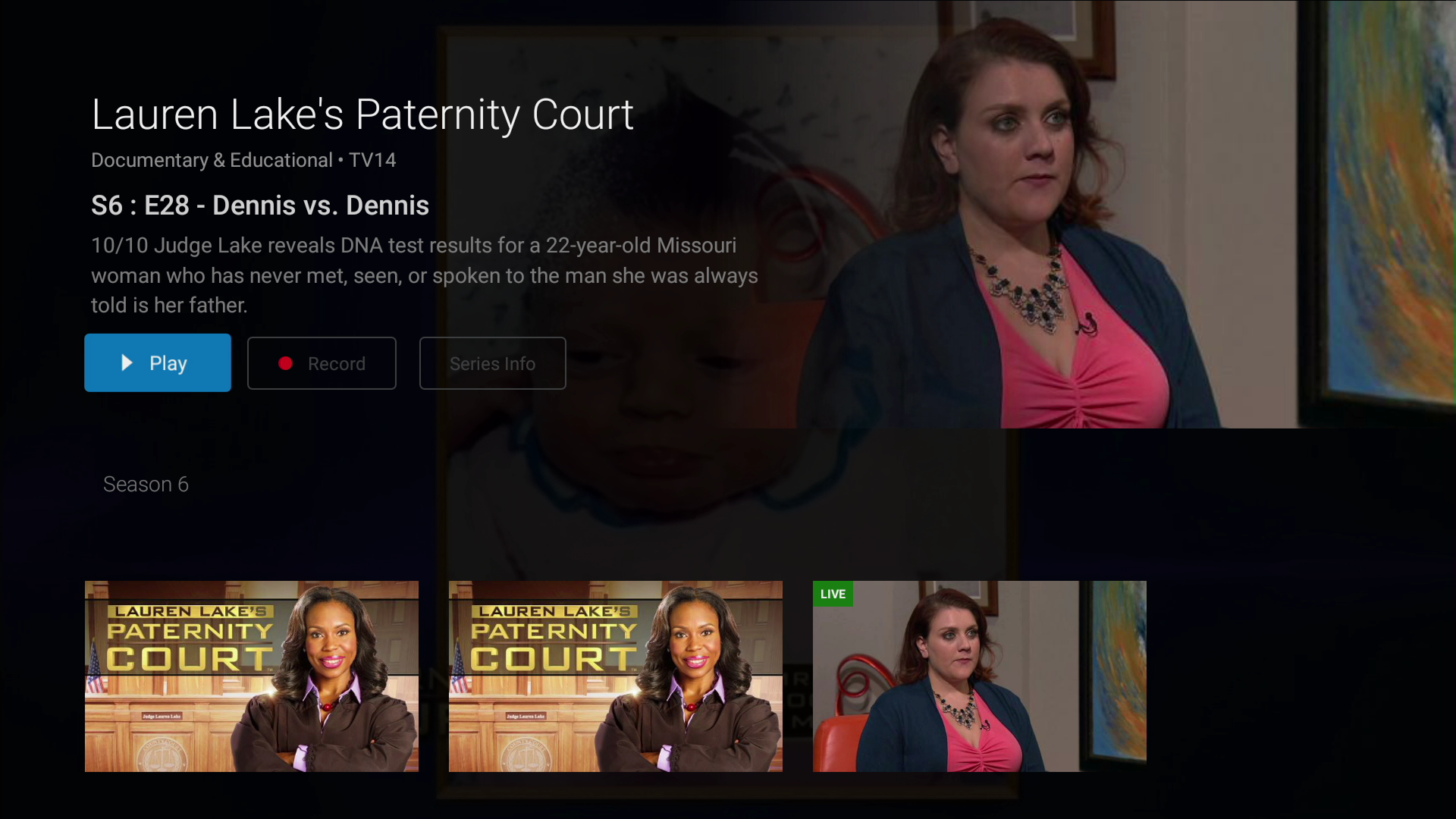
Task: Click the red Record dot icon
Action: pyautogui.click(x=285, y=363)
